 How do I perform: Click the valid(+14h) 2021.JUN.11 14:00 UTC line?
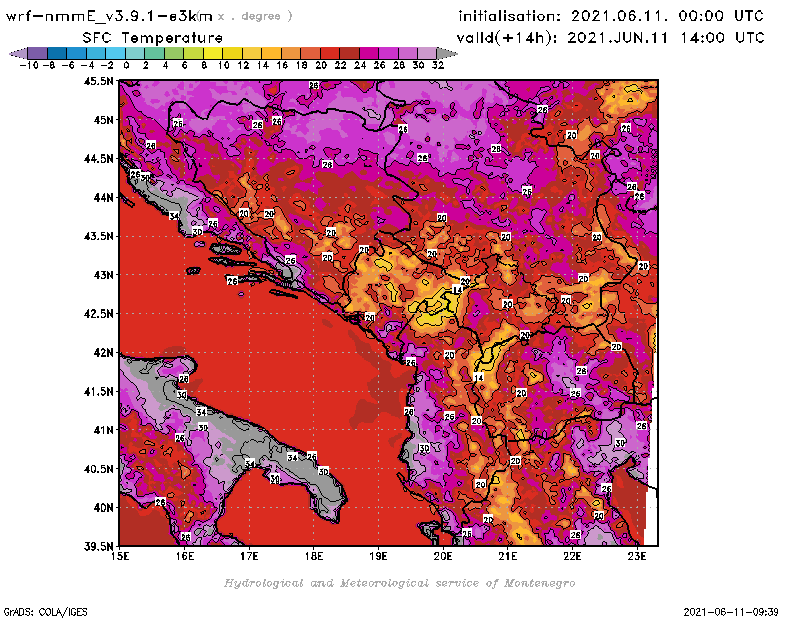(x=610, y=38)
